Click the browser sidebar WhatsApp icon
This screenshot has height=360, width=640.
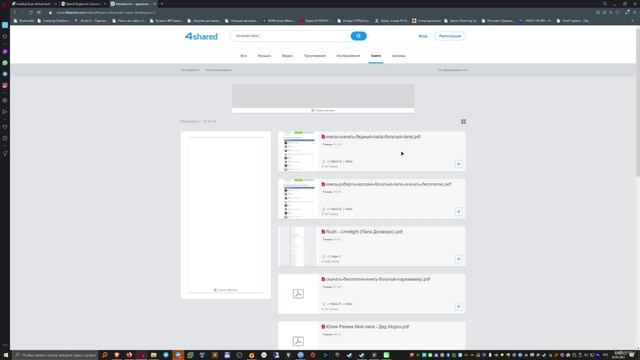[x=5, y=63]
